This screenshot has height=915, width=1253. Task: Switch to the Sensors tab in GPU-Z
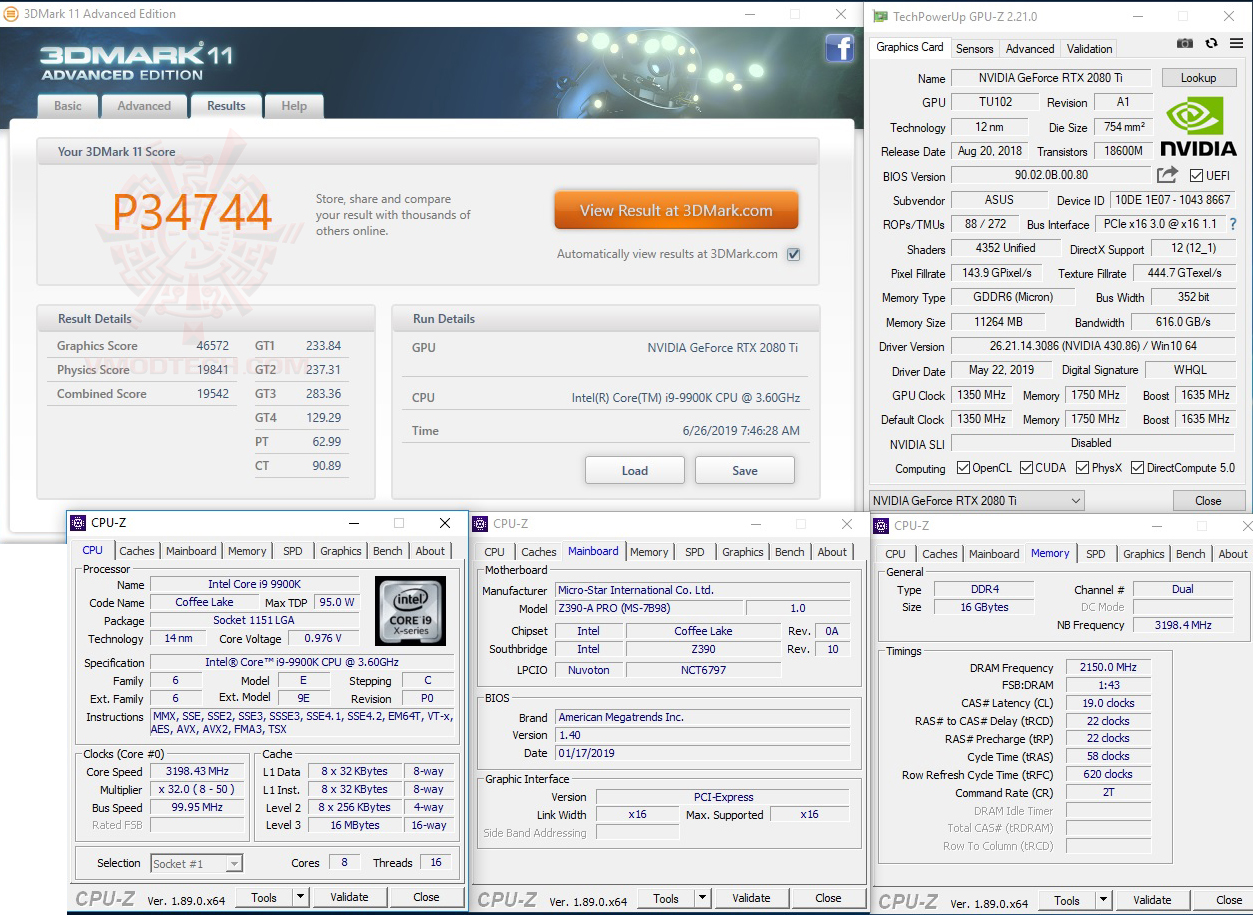click(974, 48)
